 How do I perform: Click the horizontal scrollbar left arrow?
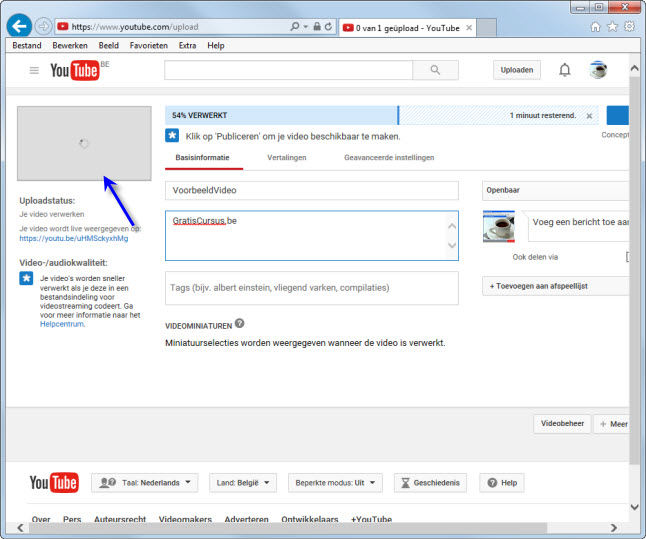coord(20,528)
